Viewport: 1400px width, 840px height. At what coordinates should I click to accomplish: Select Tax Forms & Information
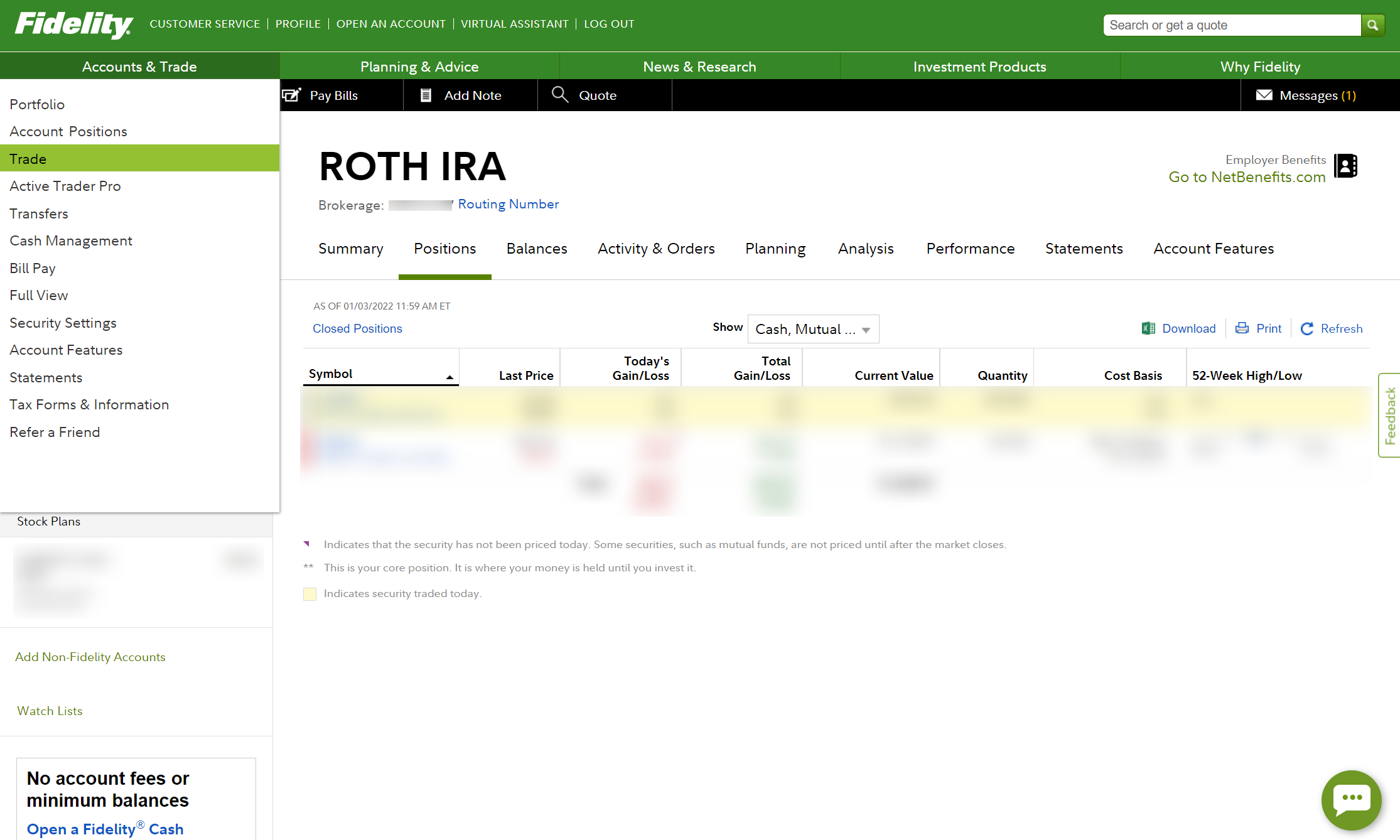139,404
